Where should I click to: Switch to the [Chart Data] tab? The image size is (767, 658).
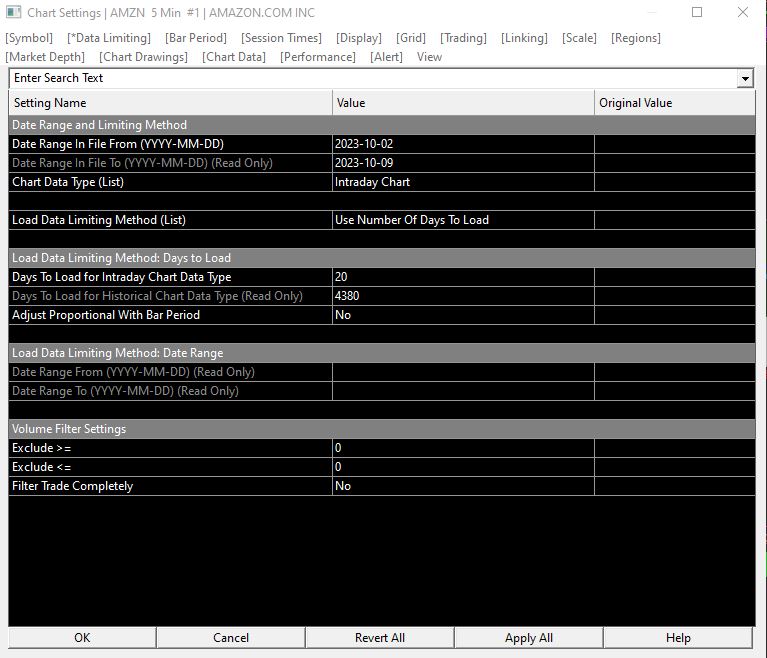tap(234, 57)
